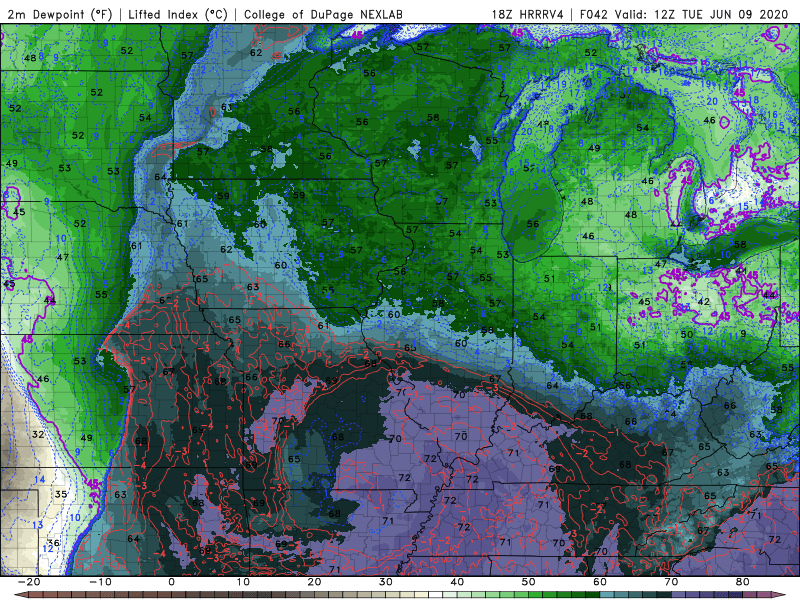This screenshot has width=800, height=600.
Task: Click the "2m Dewpoint (°F)" header label
Action: 60,14
